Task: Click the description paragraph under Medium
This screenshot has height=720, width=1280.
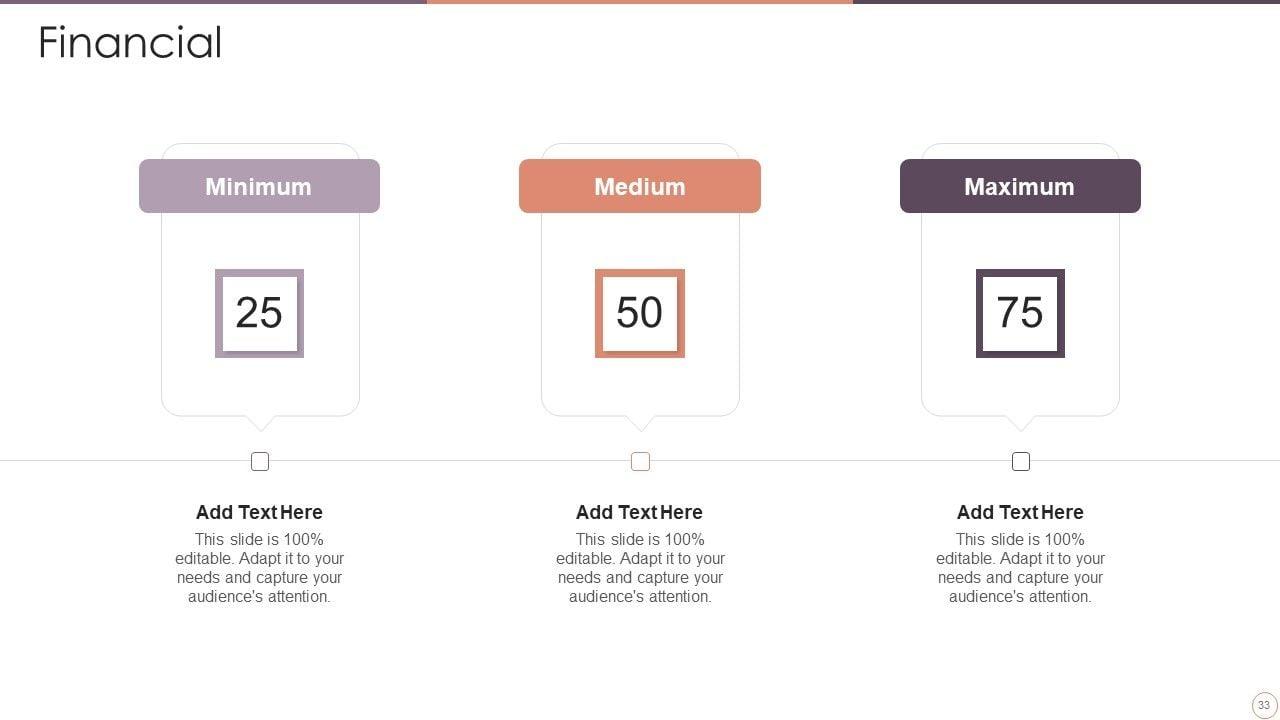Action: [x=640, y=568]
